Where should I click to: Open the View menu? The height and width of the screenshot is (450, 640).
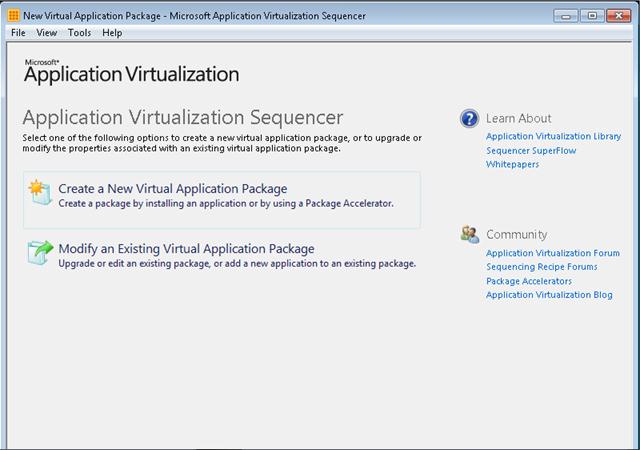46,33
